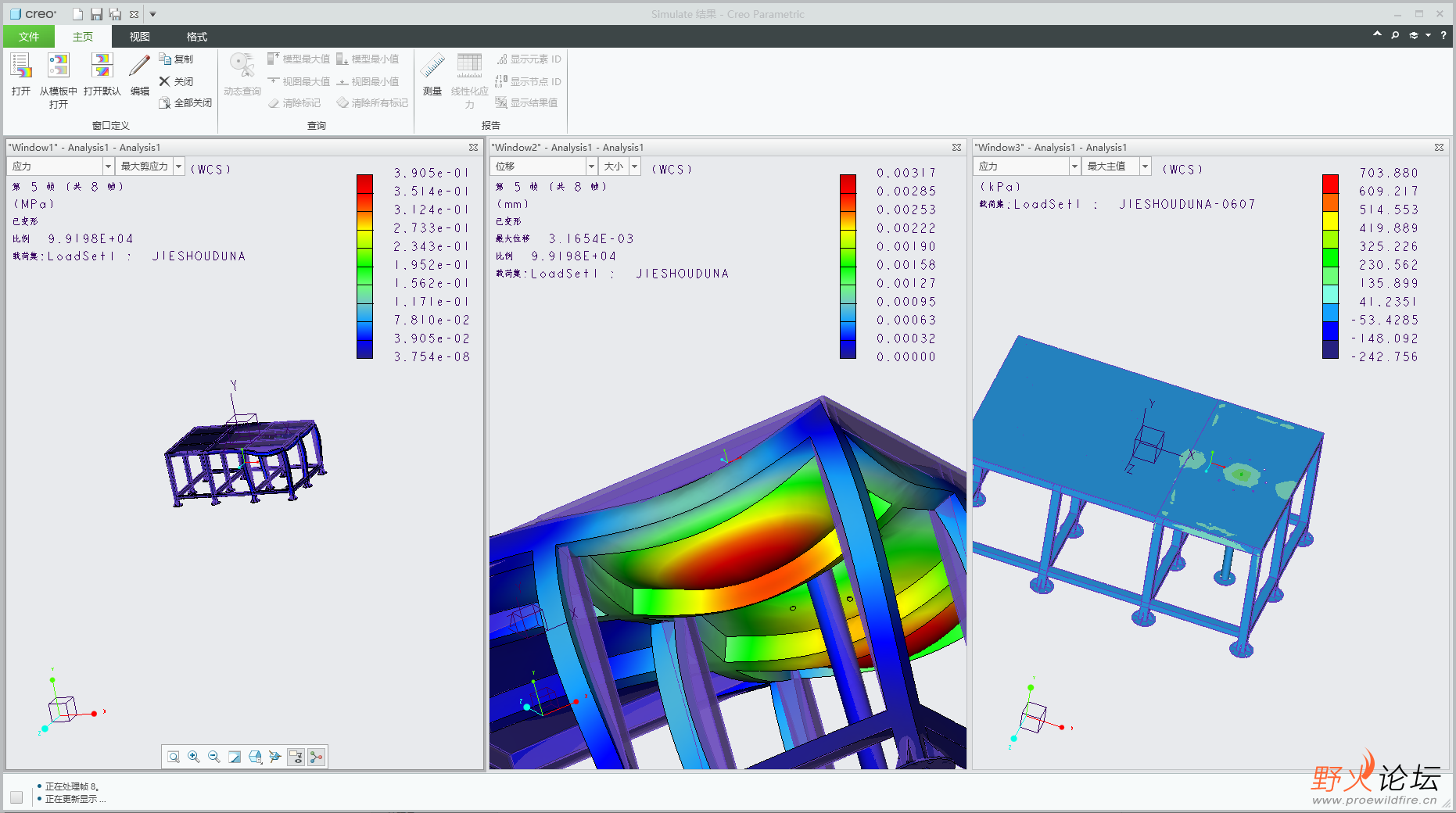Viewport: 1456px width, 813px height.
Task: Click the yellow swatch in Window3 stress legend
Action: [1330, 220]
